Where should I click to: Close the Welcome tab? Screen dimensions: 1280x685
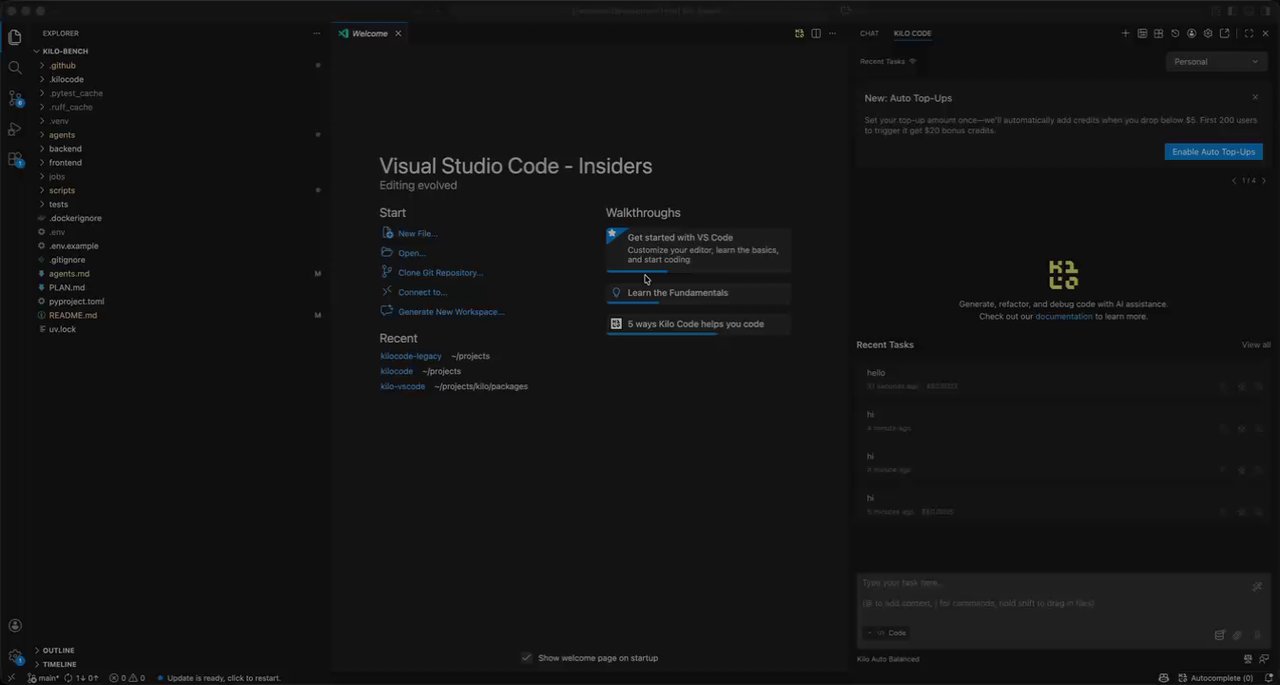[398, 33]
